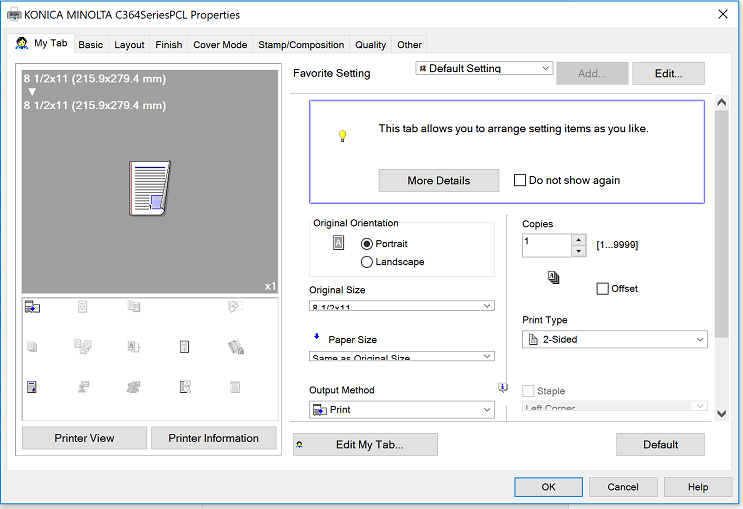Confirm with the OK button
The width and height of the screenshot is (743, 509).
548,487
